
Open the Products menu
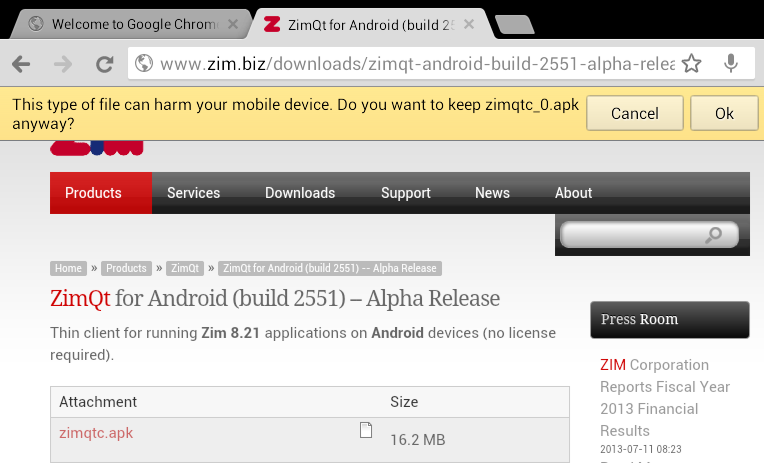(x=93, y=193)
